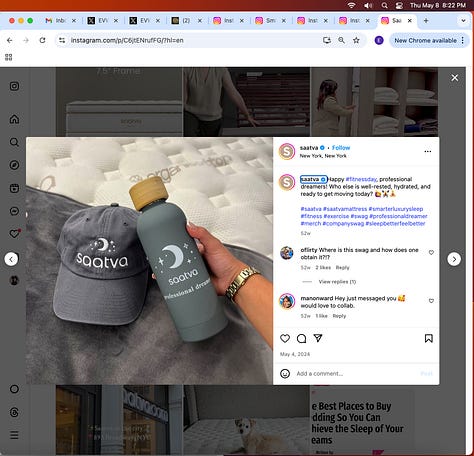Reply to ofilrty's comment
Screen dimensions: 474x456
click(342, 268)
